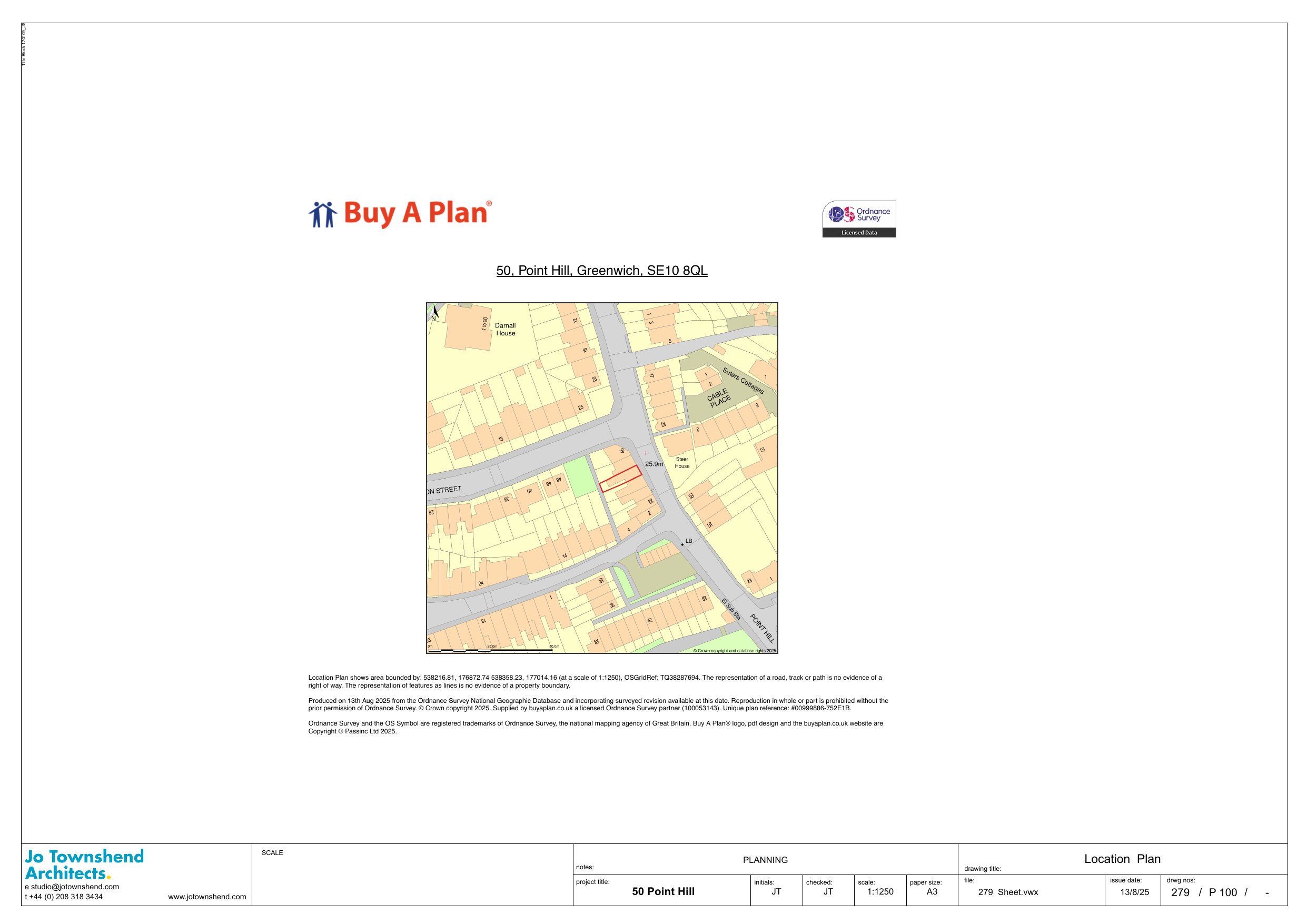
Task: Click the 13/8/25 issue date field
Action: tap(1134, 892)
